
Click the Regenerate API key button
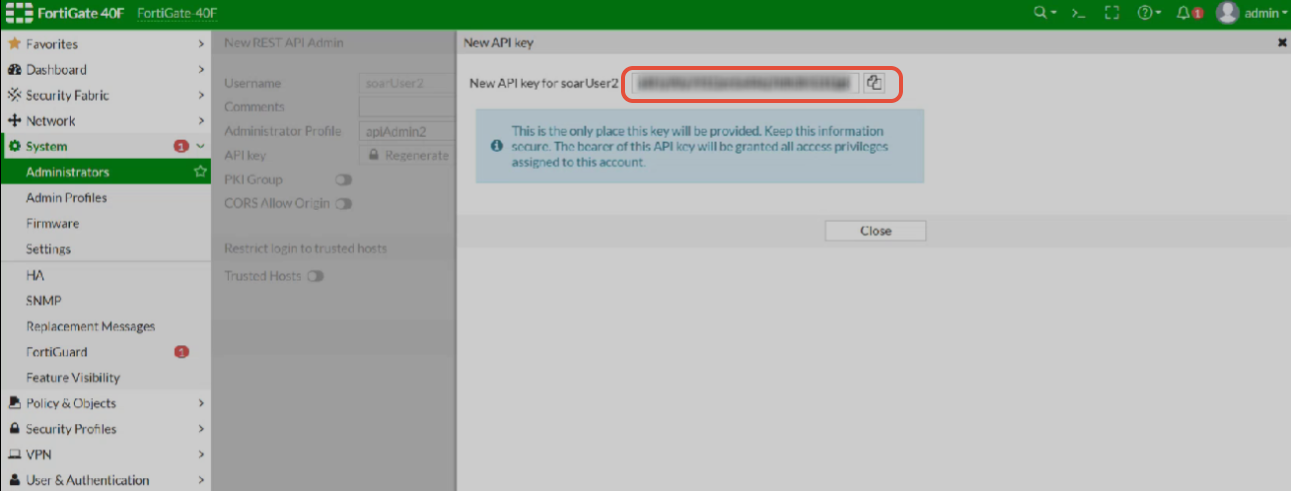pos(408,156)
